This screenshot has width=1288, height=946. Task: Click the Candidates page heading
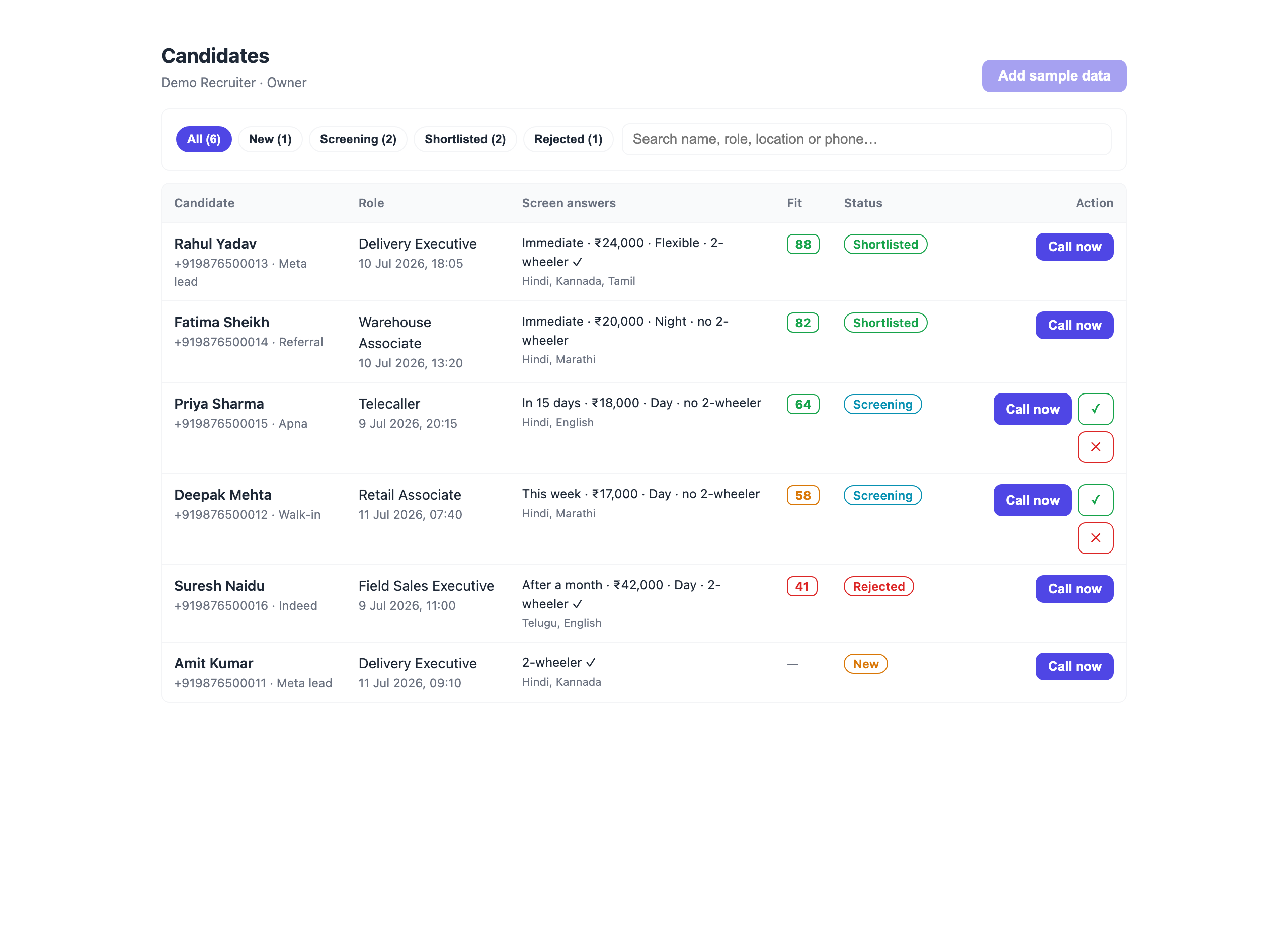[215, 55]
